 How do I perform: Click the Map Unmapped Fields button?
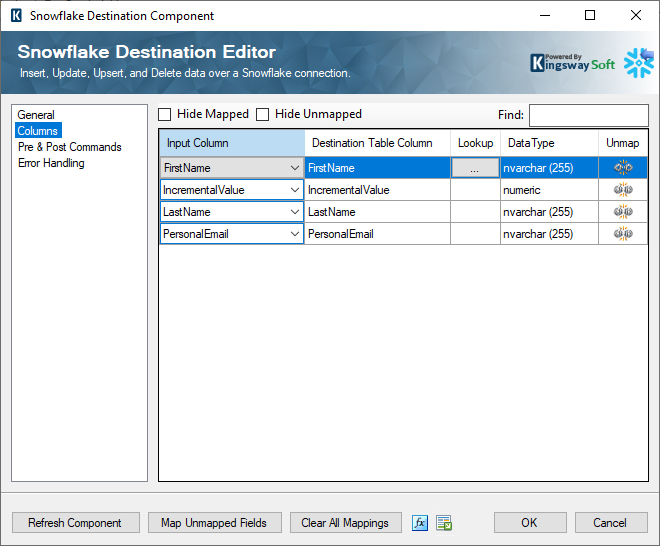point(215,523)
